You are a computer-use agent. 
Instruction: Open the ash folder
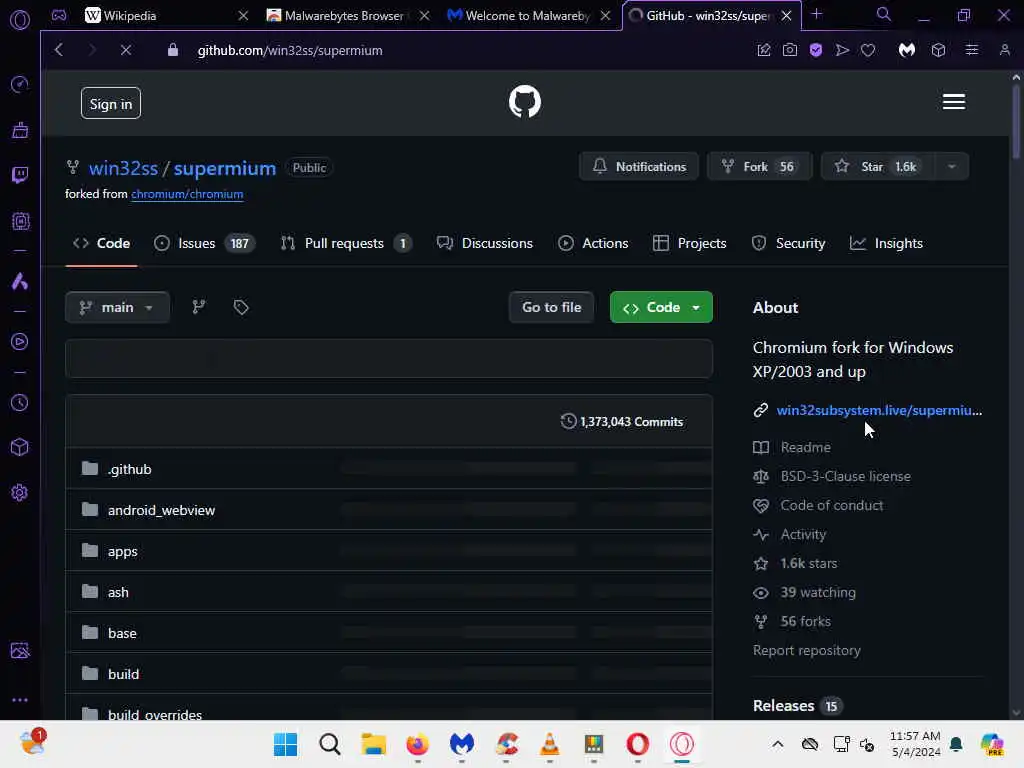tap(118, 592)
